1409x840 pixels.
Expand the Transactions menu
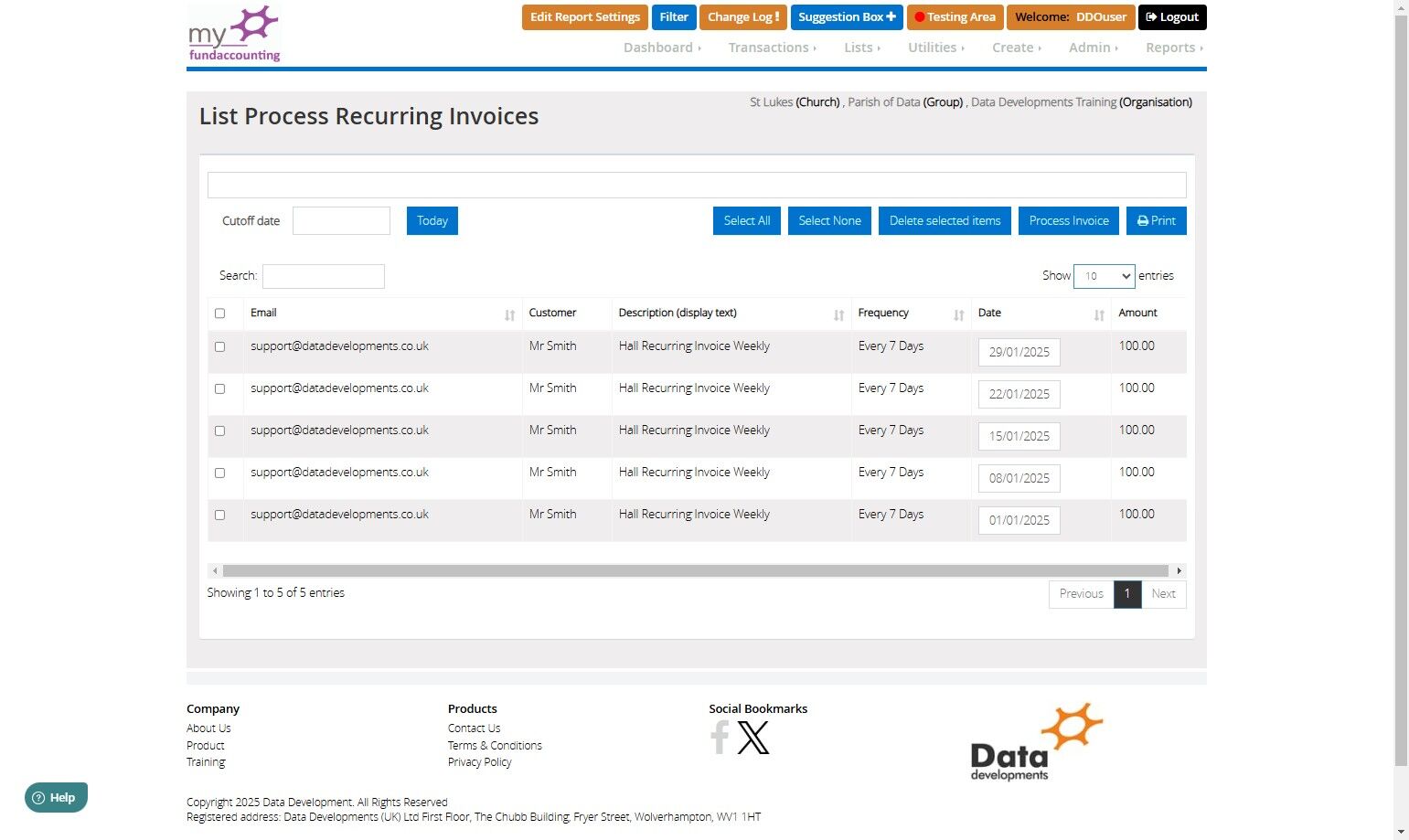click(x=772, y=48)
